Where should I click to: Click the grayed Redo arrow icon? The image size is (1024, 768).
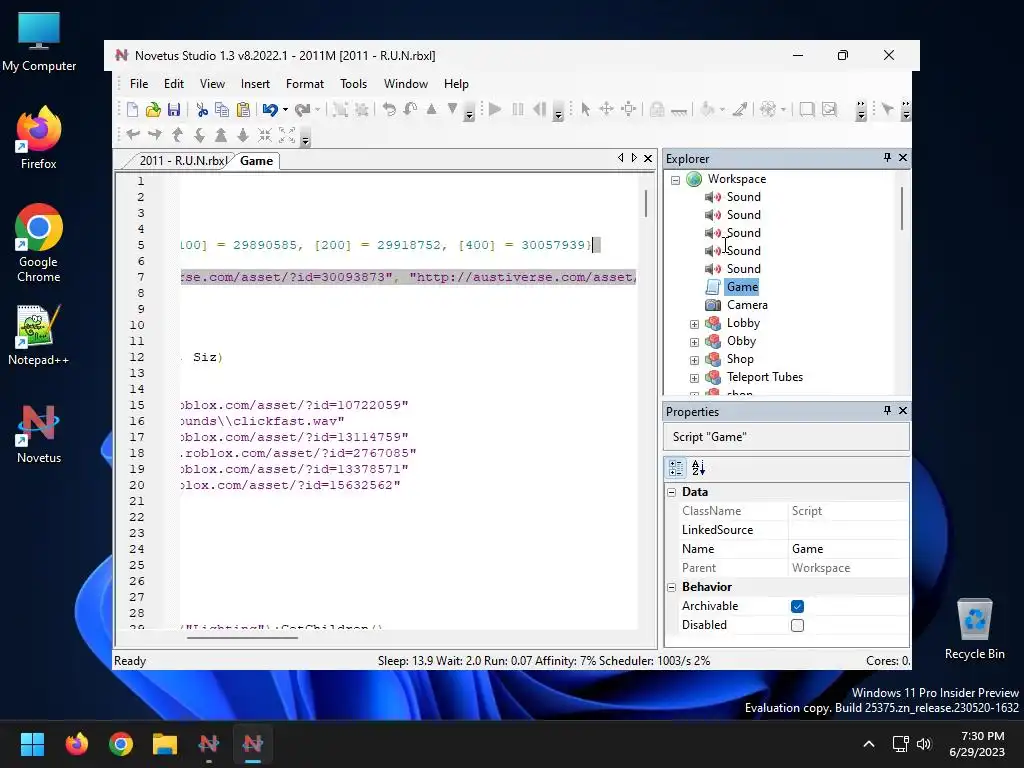click(302, 110)
